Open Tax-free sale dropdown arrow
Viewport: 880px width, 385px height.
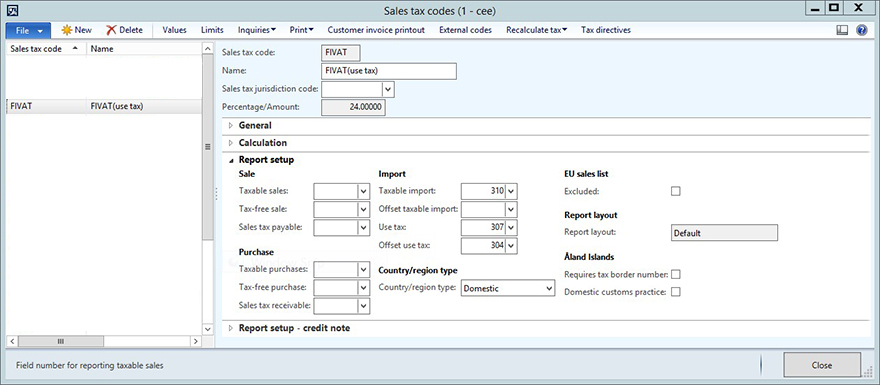364,209
